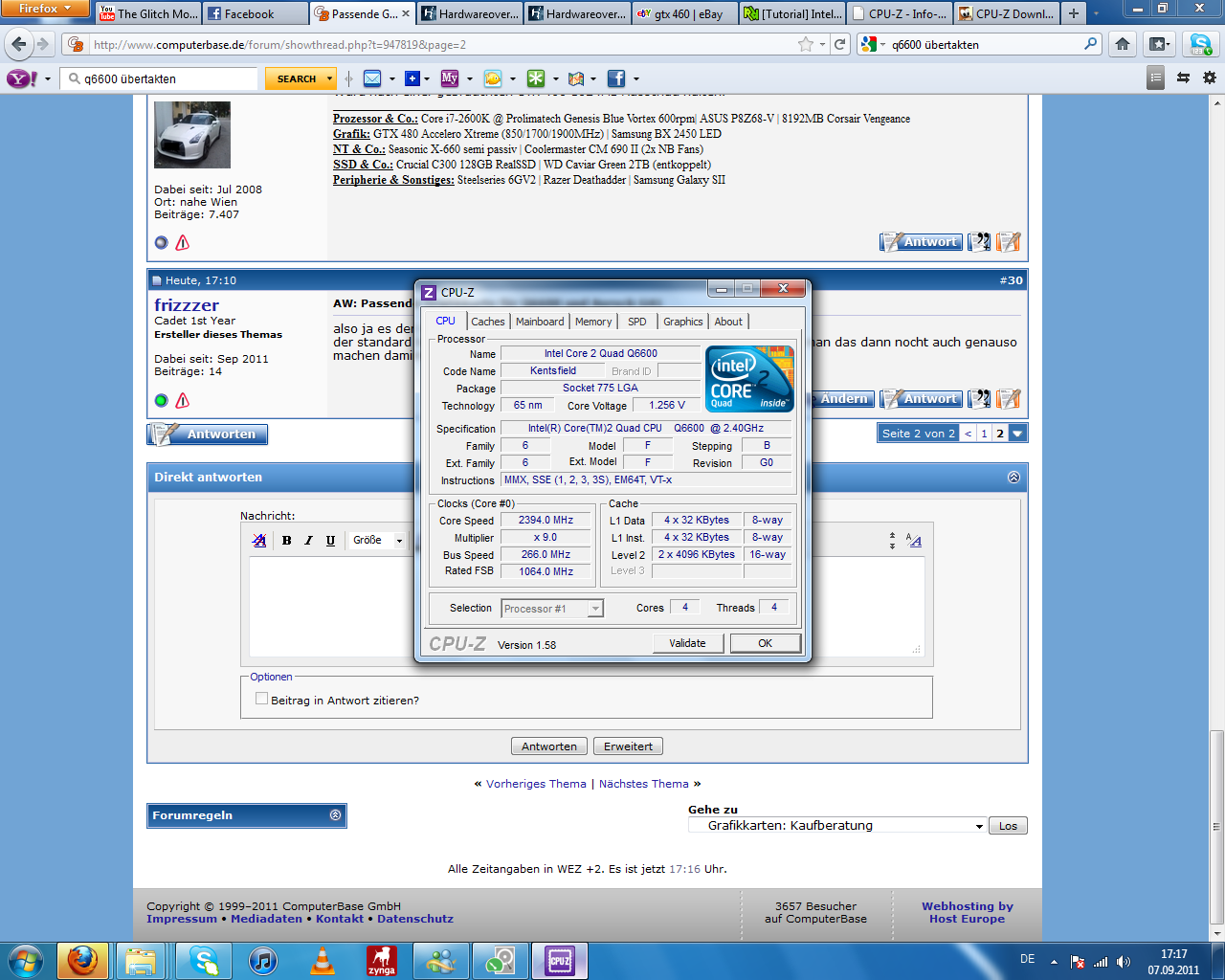
Task: Collapse the Direkt antworten panel
Action: [1013, 478]
